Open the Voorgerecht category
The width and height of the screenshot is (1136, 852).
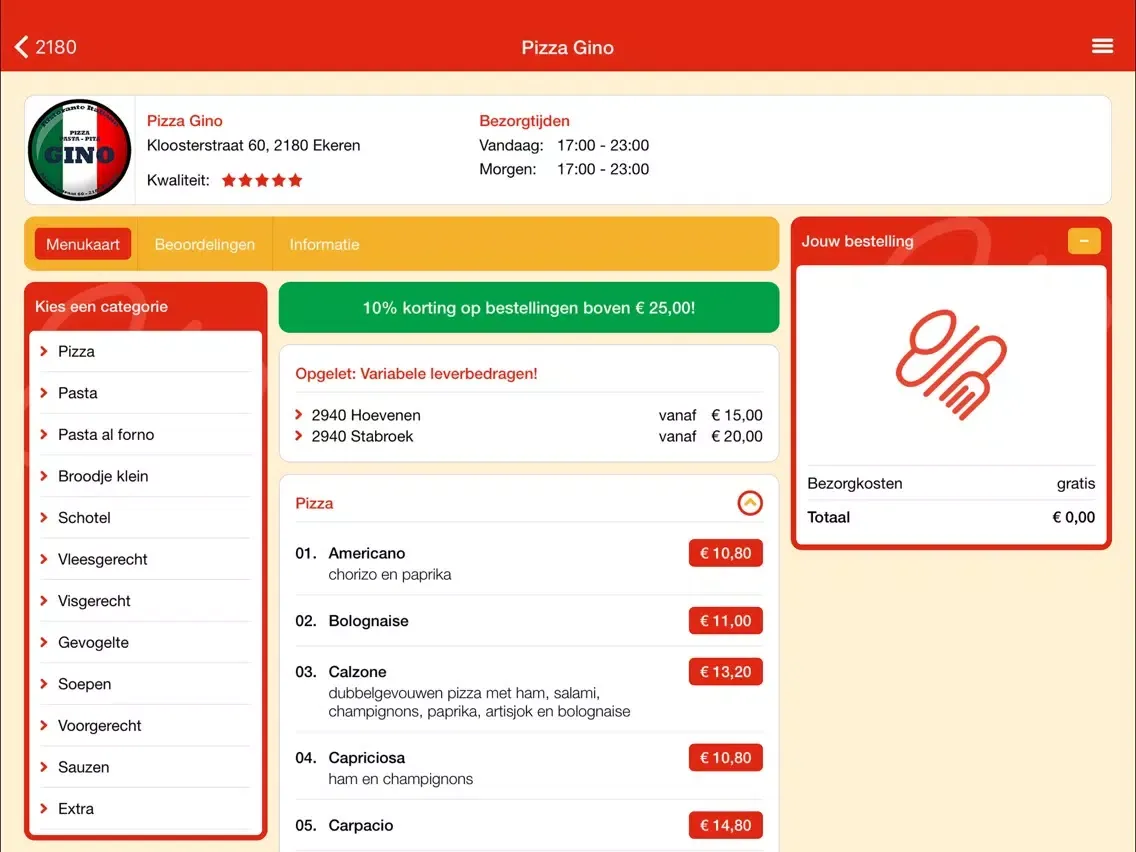[x=145, y=726]
